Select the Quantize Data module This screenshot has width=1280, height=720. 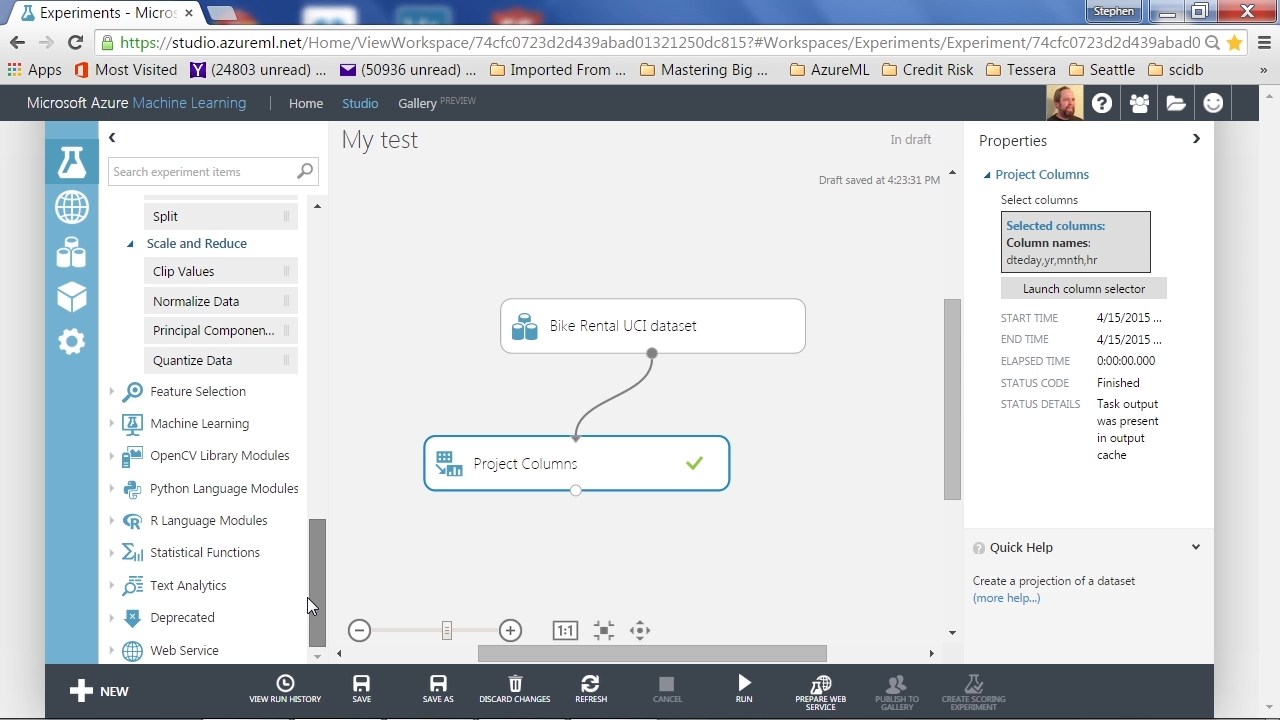point(221,360)
